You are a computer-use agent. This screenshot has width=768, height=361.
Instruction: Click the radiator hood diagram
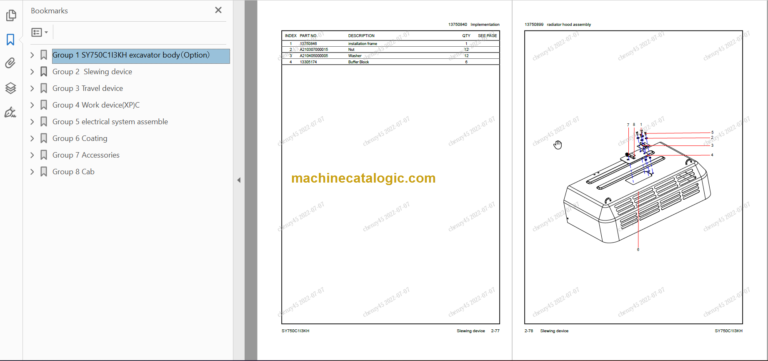(x=638, y=188)
